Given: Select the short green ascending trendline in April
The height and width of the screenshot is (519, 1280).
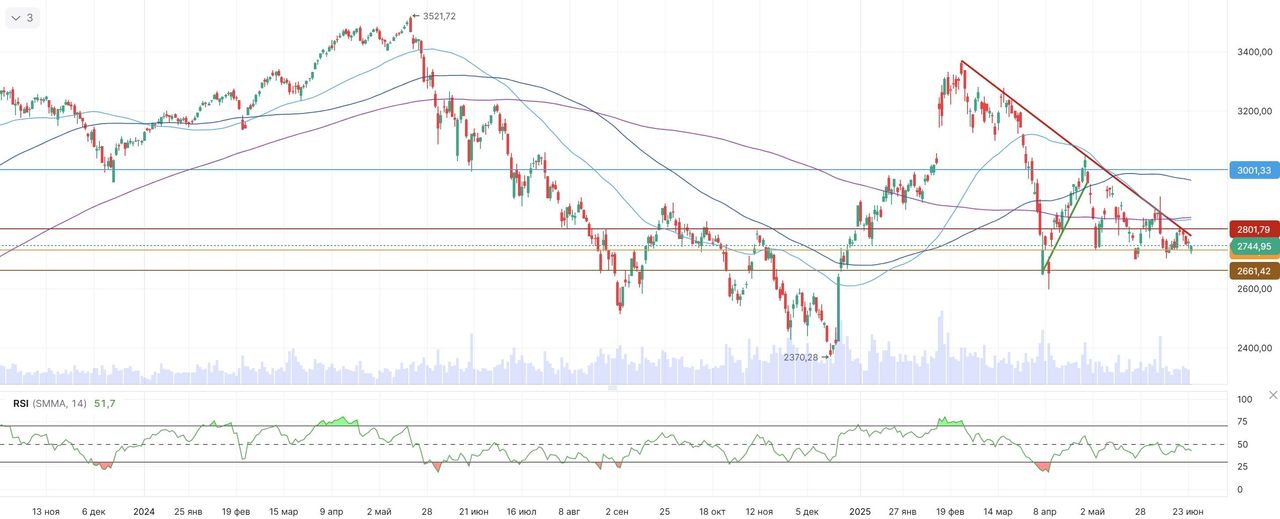Looking at the screenshot, I should 1065,227.
